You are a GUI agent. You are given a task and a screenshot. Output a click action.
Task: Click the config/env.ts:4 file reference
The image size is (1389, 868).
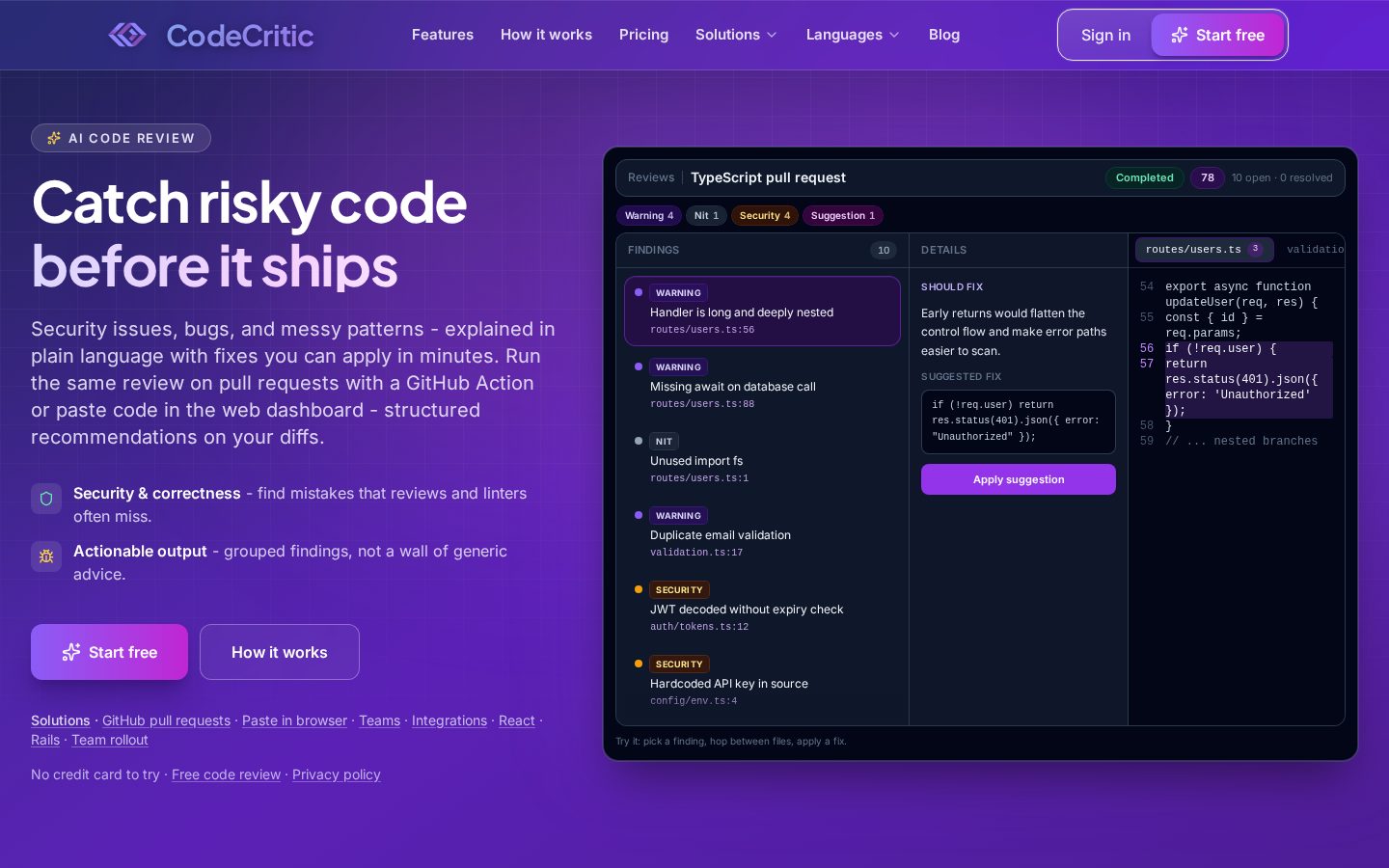click(694, 701)
